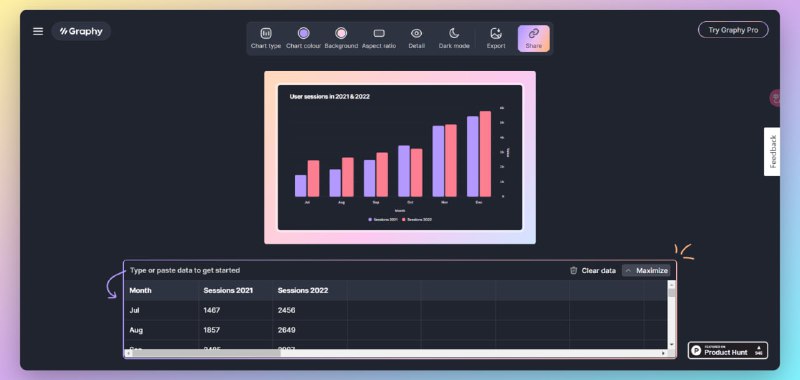800x380 pixels.
Task: Open the hamburger menu
Action: (x=38, y=32)
